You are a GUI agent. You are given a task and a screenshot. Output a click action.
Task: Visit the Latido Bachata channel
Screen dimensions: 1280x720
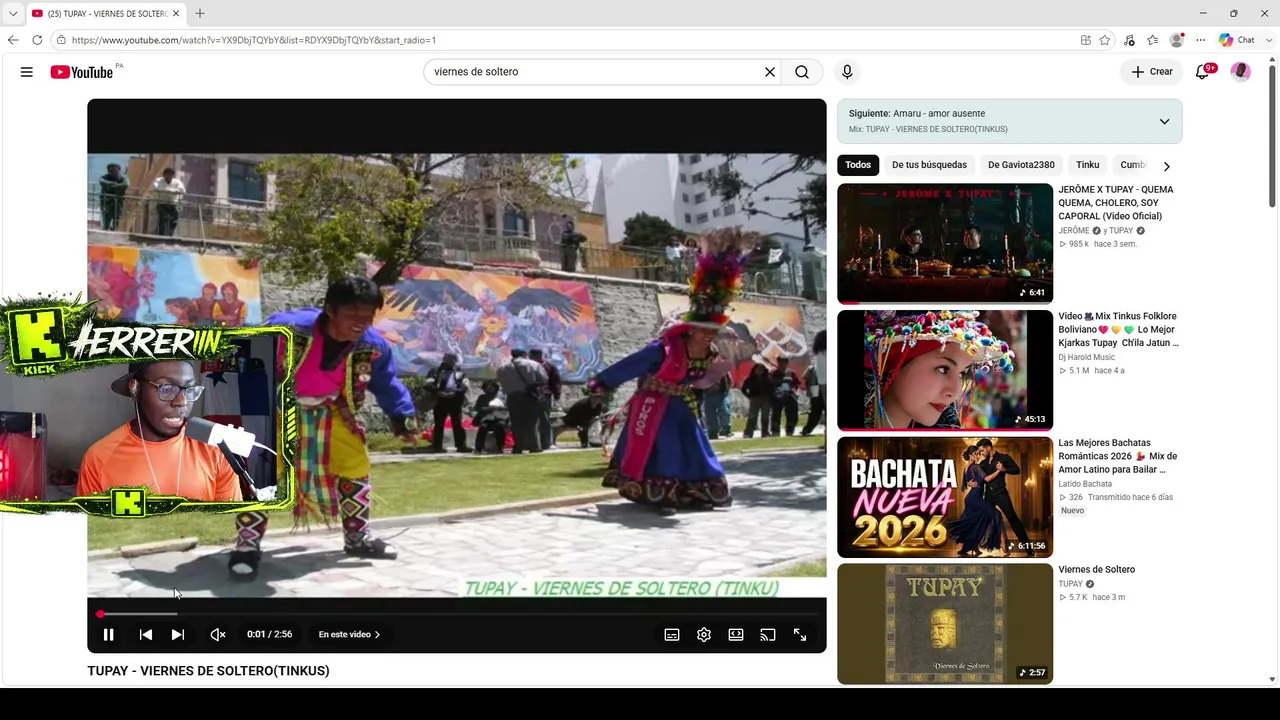tap(1085, 484)
